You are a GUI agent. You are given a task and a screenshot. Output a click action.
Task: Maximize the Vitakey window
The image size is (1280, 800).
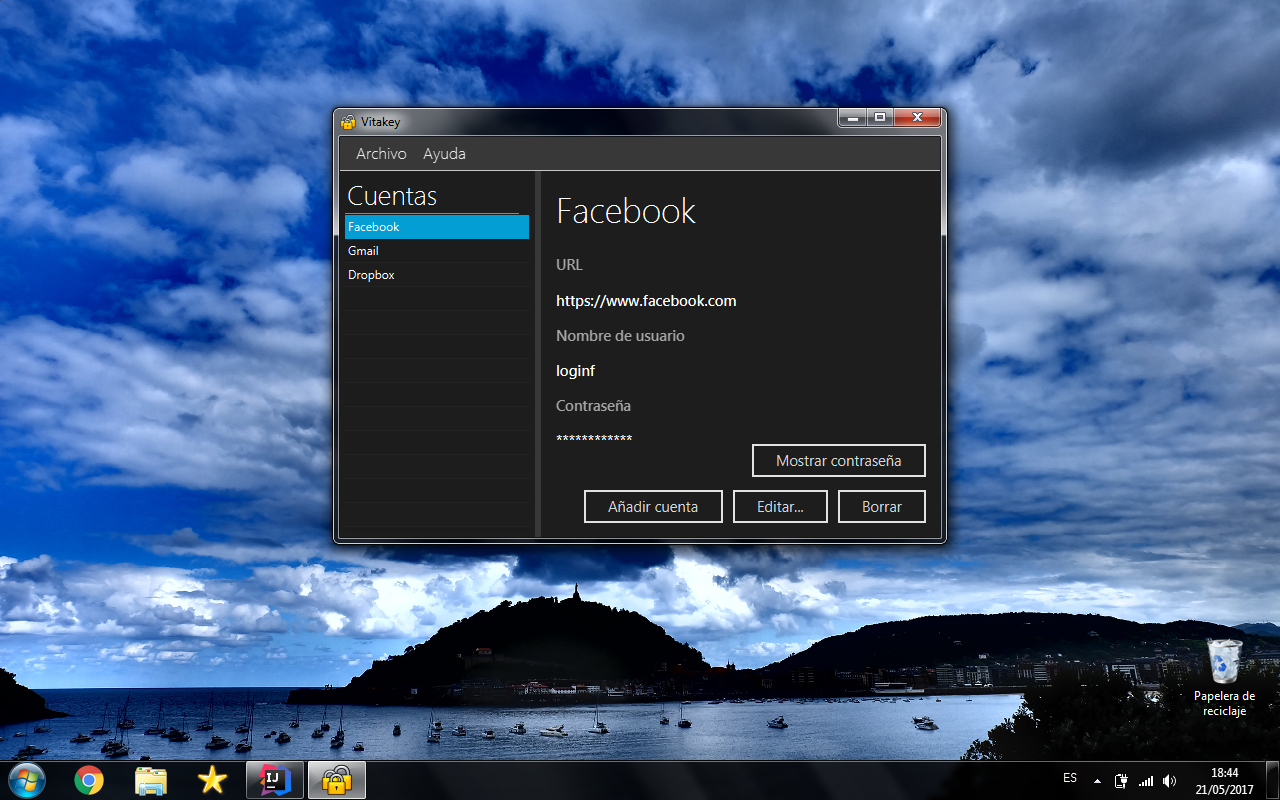click(880, 118)
